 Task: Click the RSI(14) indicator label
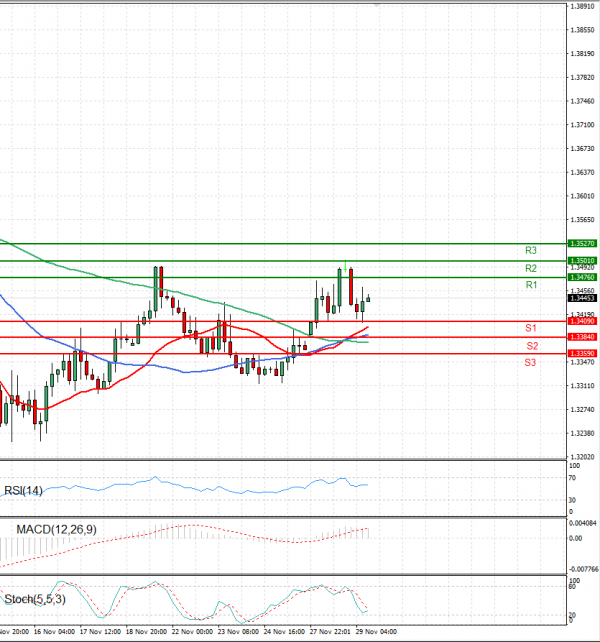23,491
